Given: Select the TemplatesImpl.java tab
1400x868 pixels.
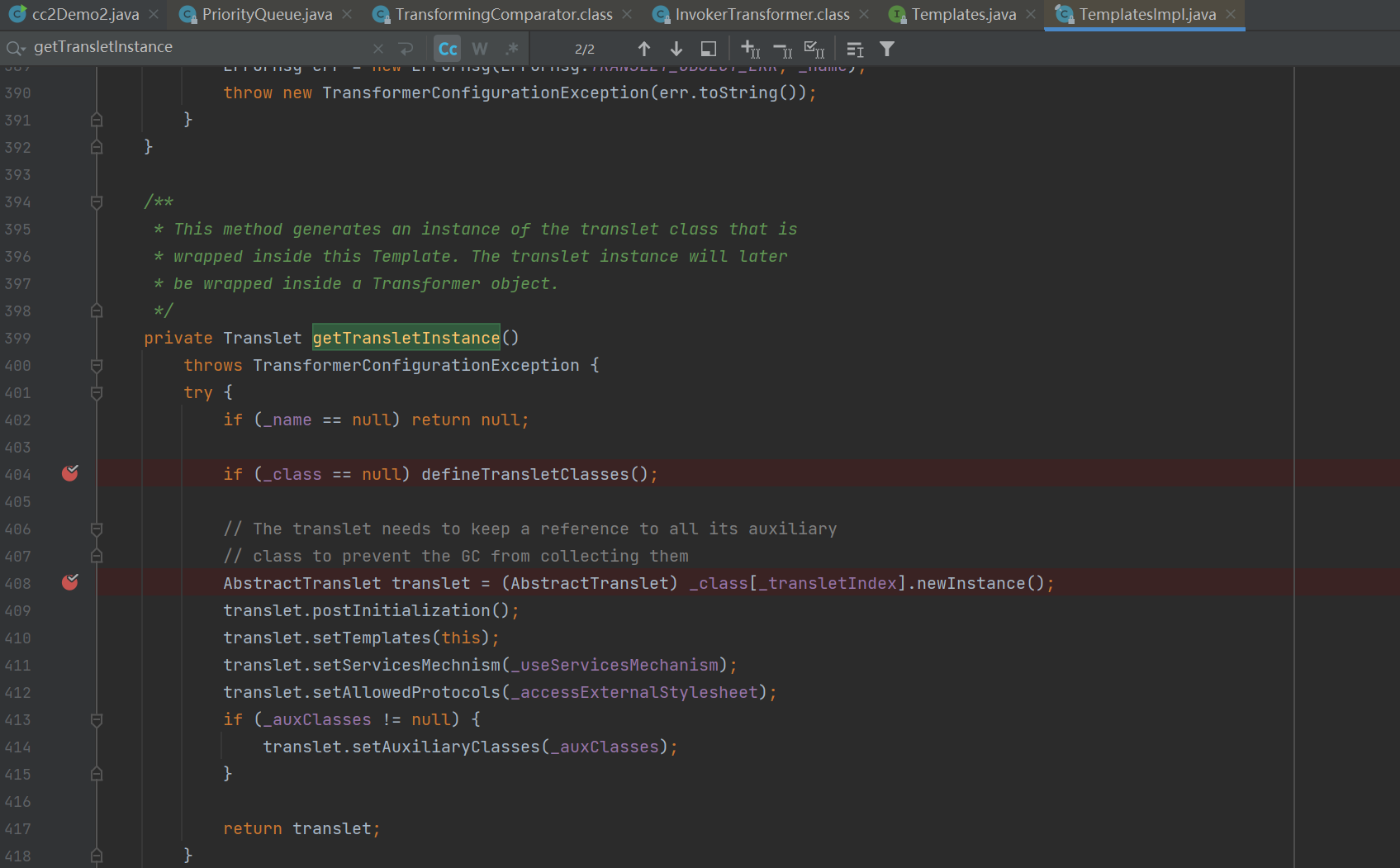Looking at the screenshot, I should 1147,14.
